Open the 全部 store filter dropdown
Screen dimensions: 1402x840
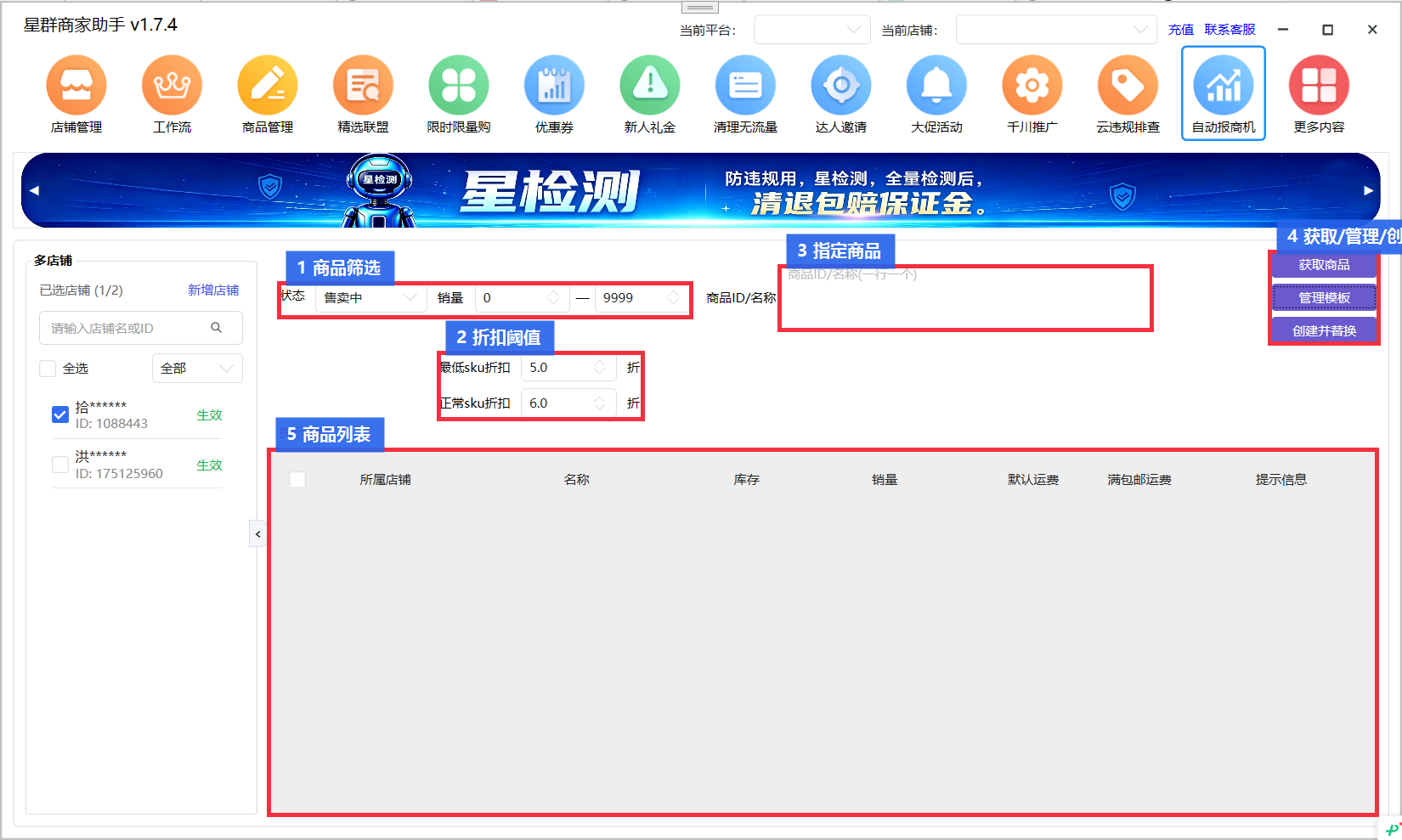(197, 369)
